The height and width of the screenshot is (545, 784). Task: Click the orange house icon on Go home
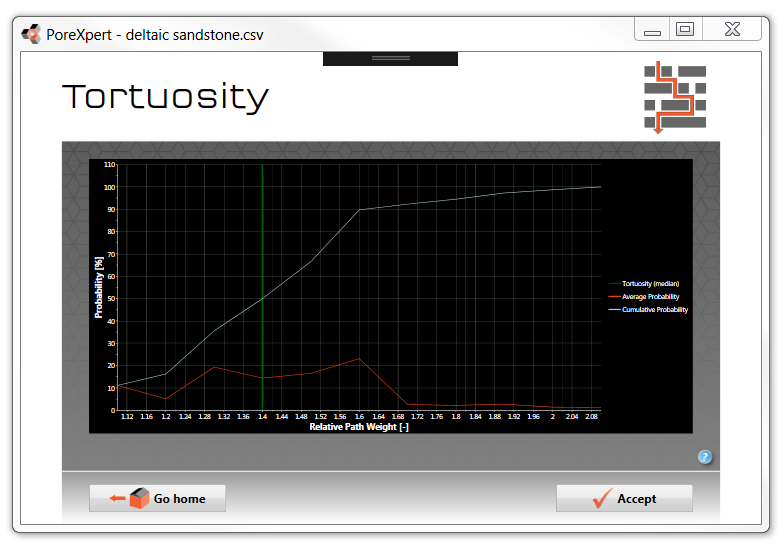[x=138, y=498]
